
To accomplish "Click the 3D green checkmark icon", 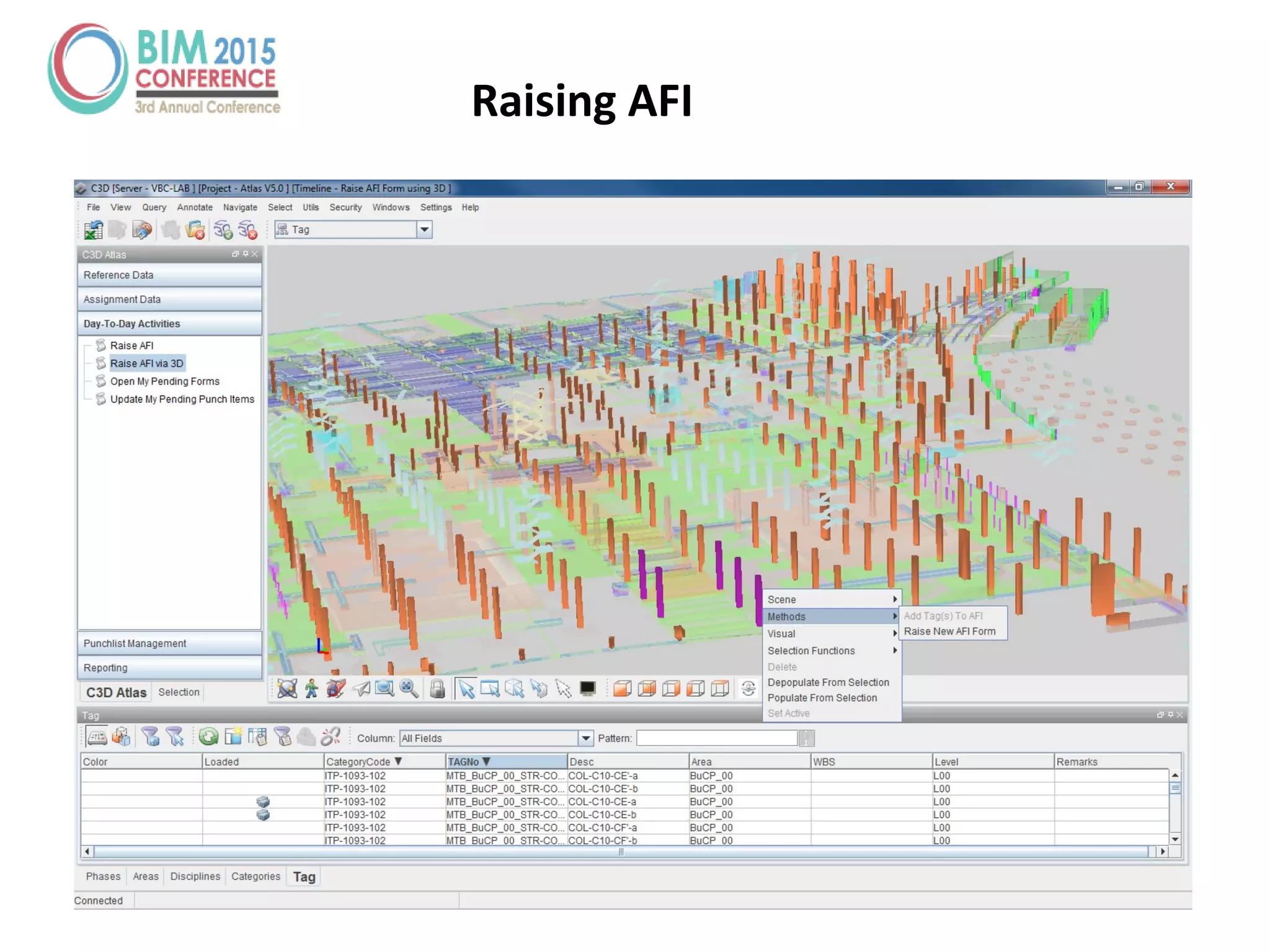I will 223,230.
